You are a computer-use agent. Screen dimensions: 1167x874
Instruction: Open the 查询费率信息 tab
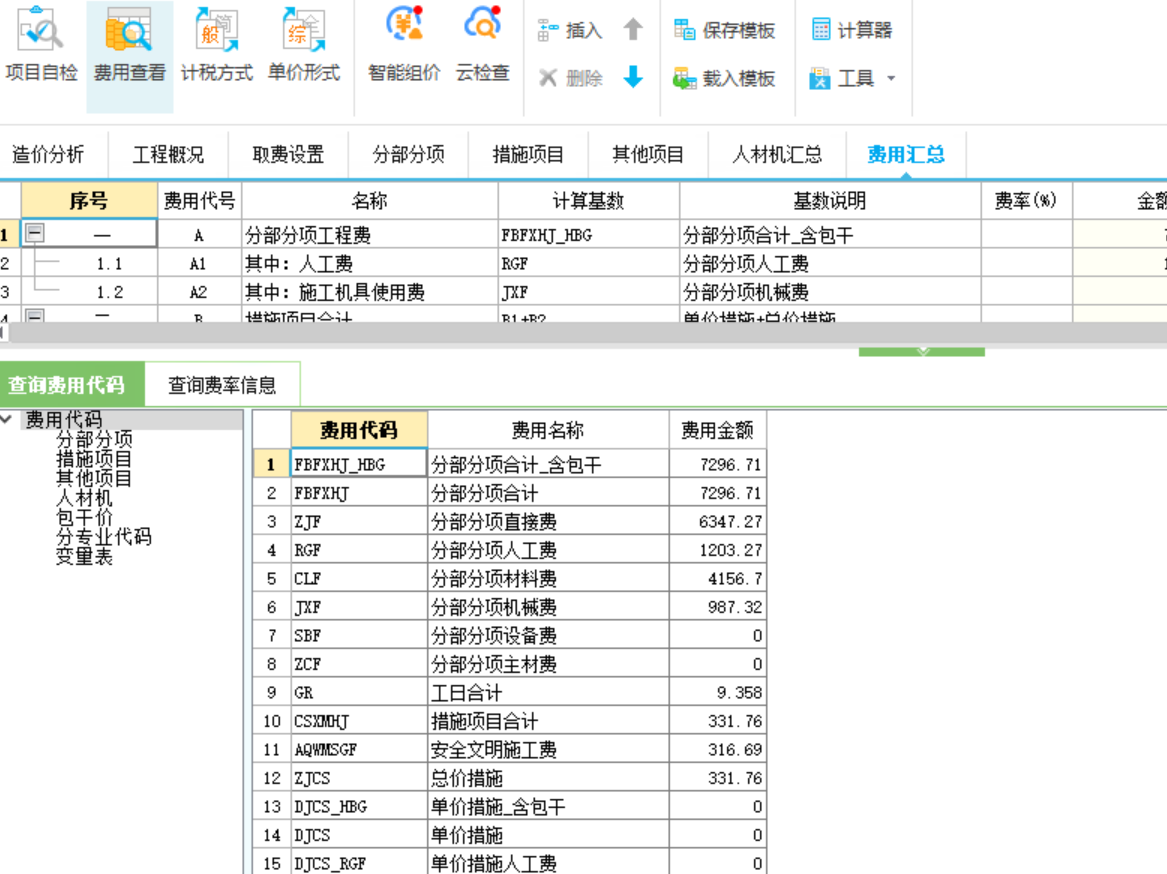click(222, 383)
